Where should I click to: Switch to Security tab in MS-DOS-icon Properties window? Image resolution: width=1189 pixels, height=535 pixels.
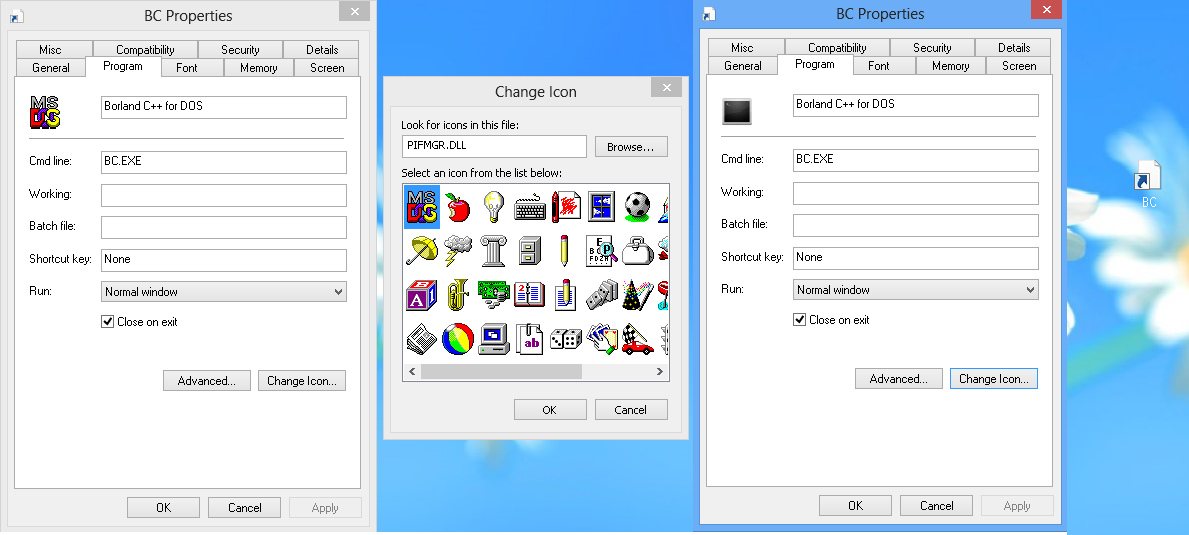click(x=240, y=49)
